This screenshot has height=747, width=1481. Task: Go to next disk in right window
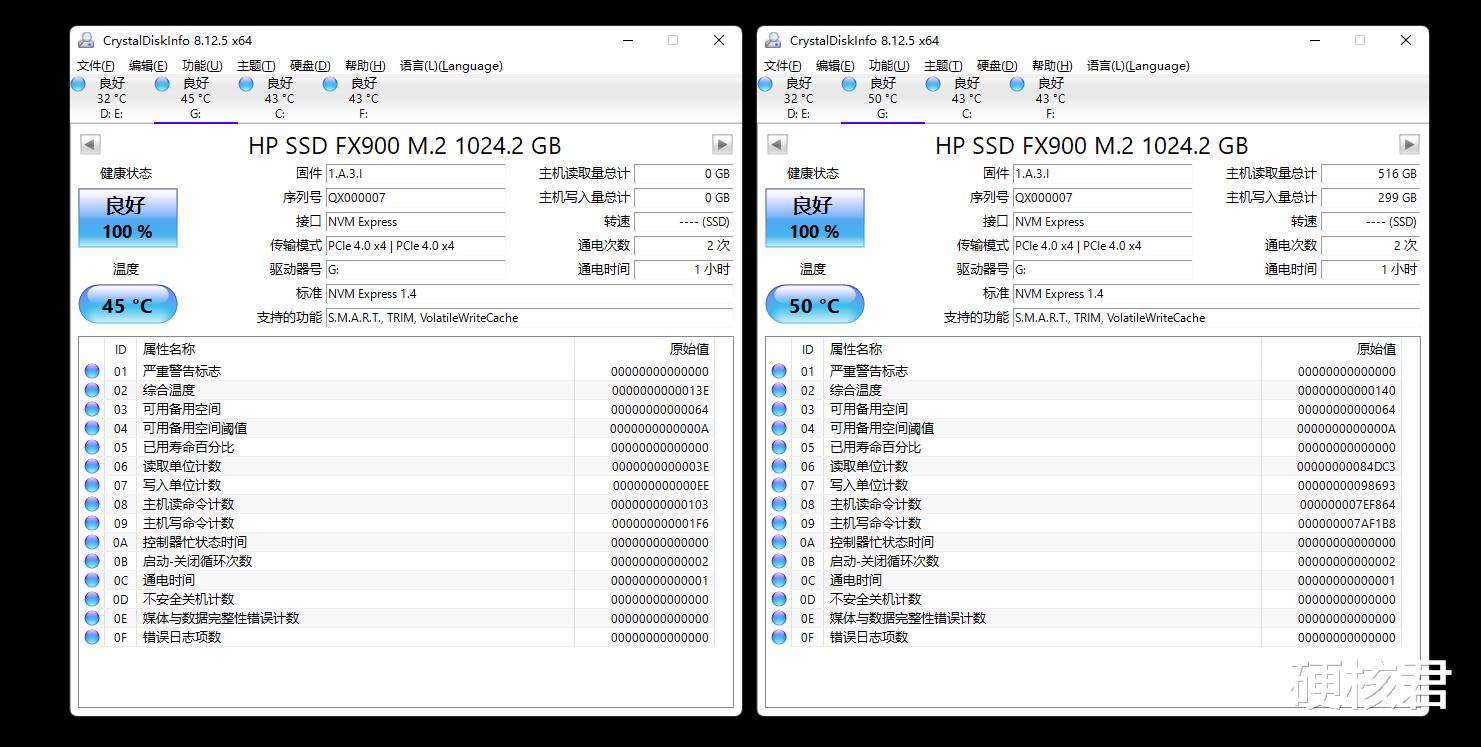[1409, 145]
